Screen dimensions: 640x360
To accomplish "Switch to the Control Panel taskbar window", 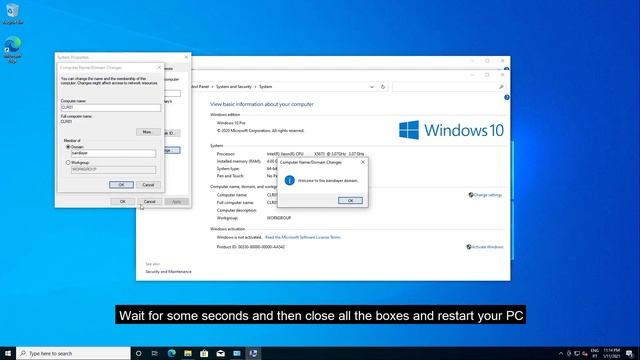I will pyautogui.click(x=237, y=353).
